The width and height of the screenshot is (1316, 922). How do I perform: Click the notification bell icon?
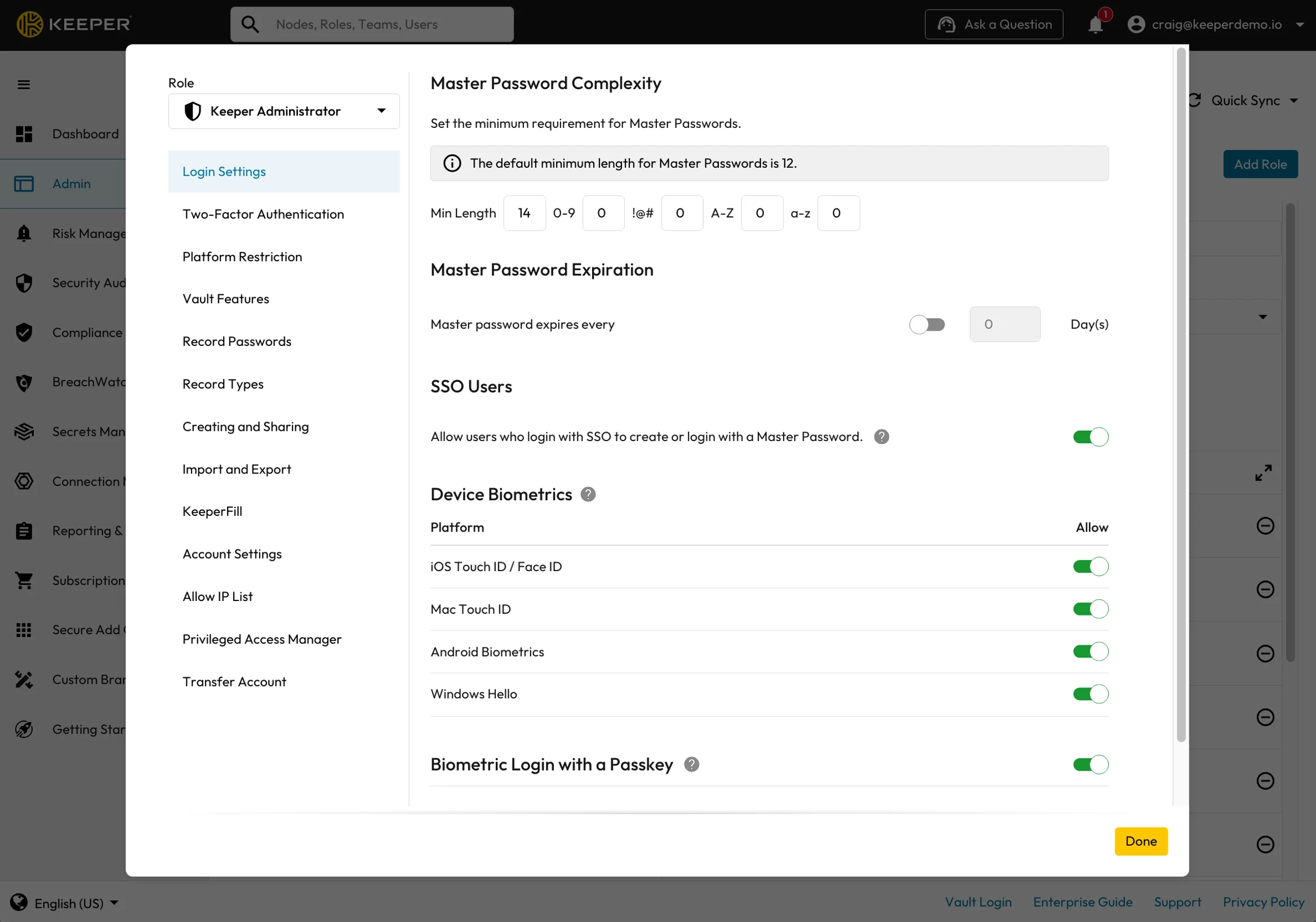click(x=1095, y=25)
